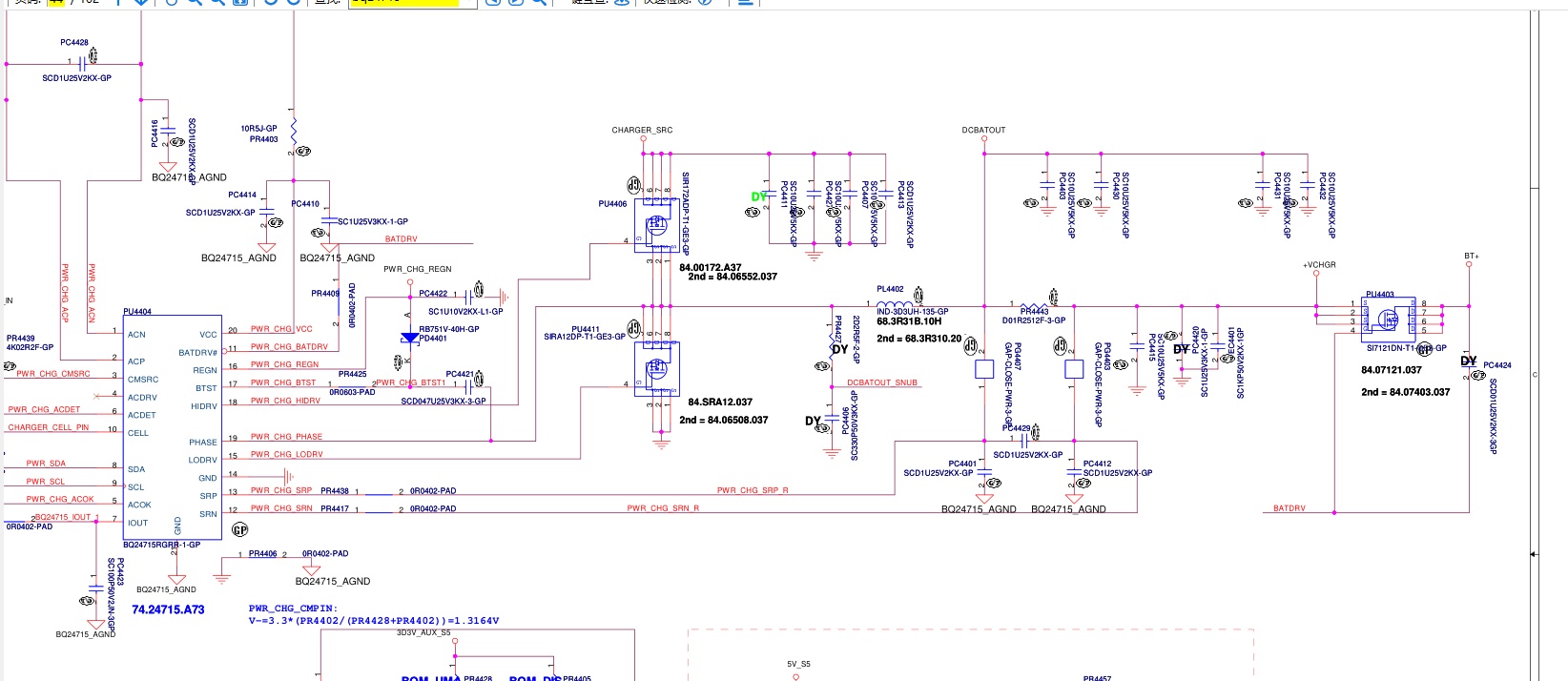Click the CHARGER_SRC net label
Image resolution: width=1568 pixels, height=681 pixels.
click(x=642, y=131)
